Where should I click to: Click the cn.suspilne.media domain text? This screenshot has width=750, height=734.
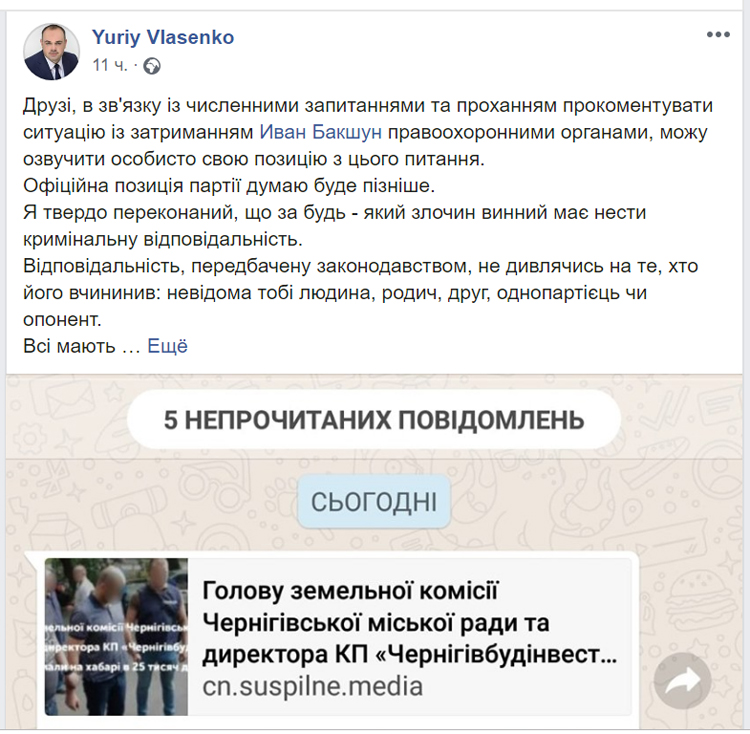[x=312, y=687]
